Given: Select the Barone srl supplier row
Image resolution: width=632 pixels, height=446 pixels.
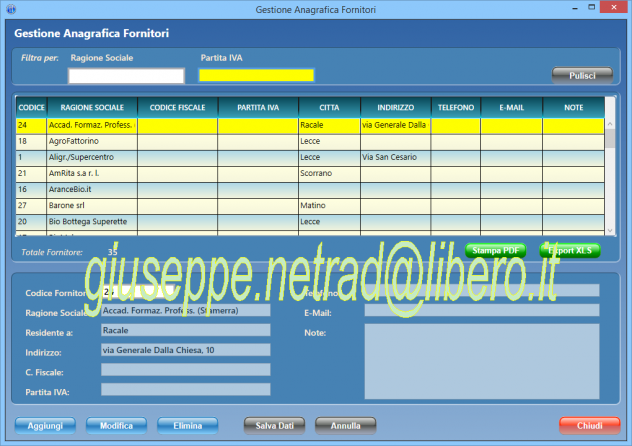Looking at the screenshot, I should click(x=310, y=206).
